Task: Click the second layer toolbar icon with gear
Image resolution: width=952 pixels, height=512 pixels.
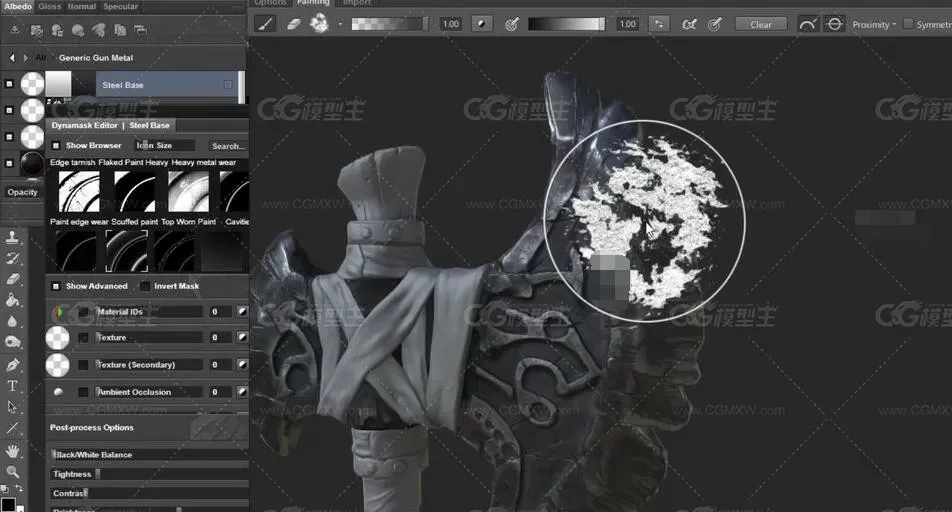Action: point(36,30)
